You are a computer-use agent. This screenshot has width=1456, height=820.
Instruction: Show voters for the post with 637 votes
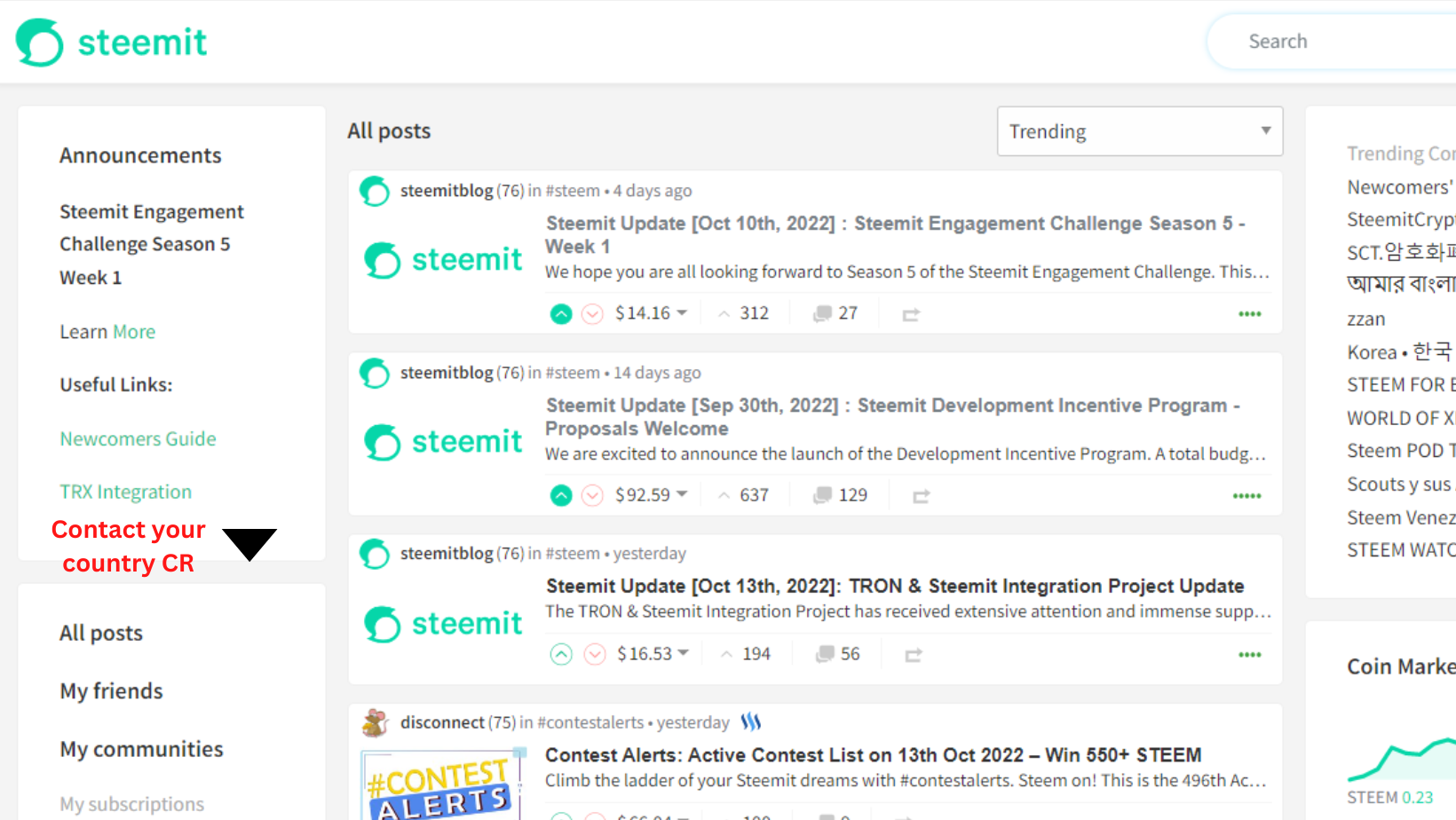pos(744,495)
